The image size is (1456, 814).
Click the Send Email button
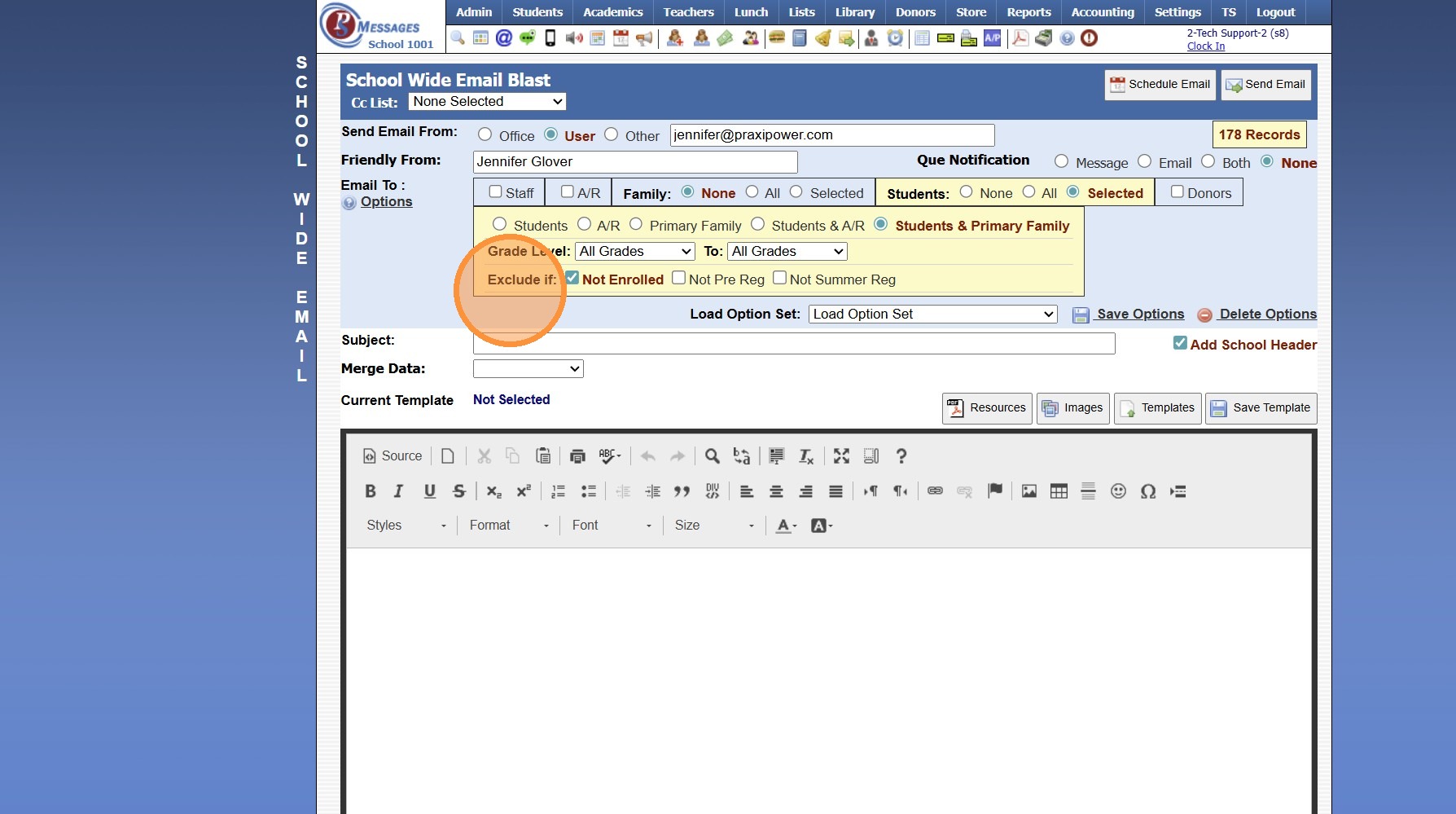point(1265,85)
